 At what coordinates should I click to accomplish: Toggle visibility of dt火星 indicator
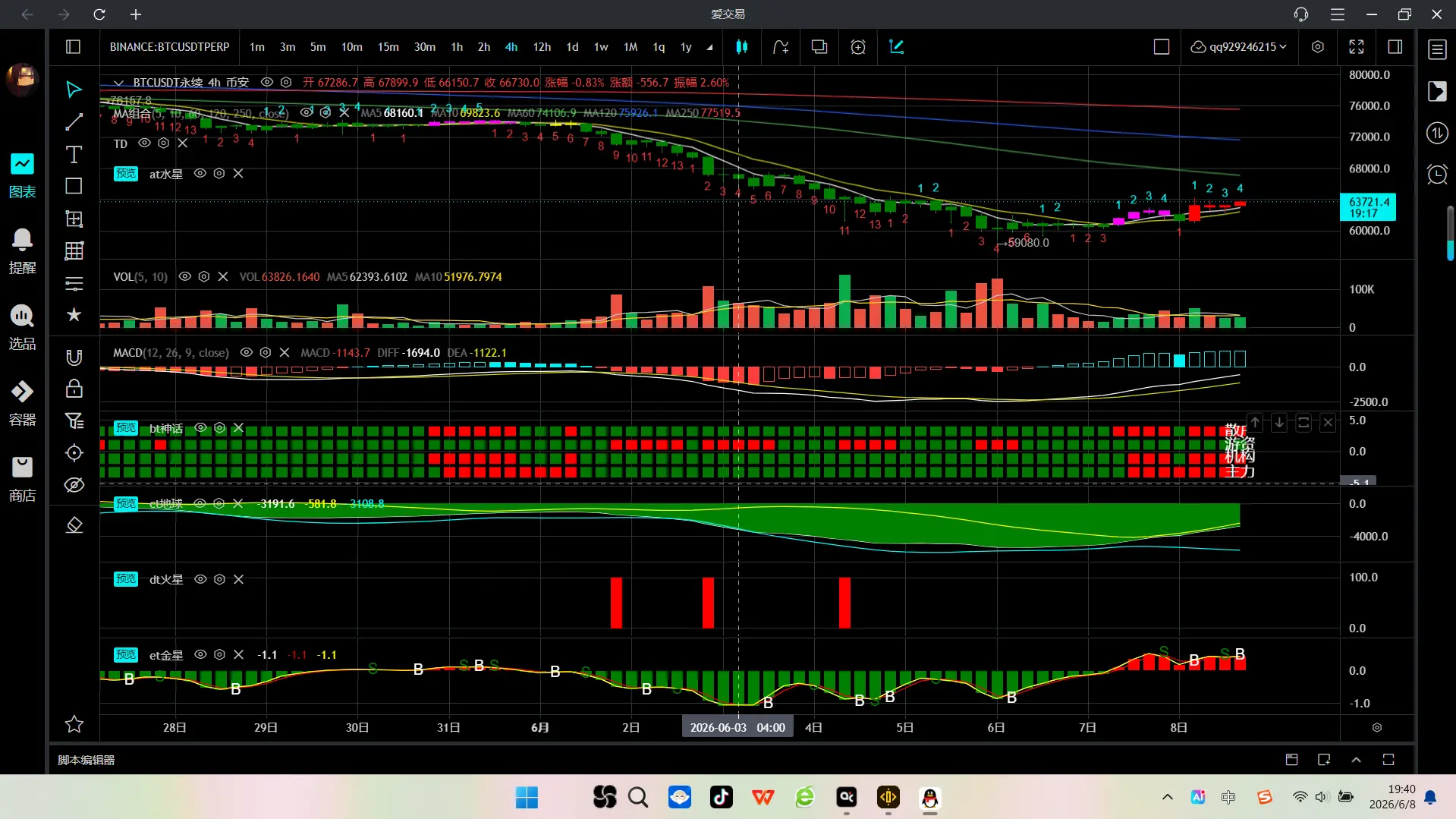[x=200, y=579]
